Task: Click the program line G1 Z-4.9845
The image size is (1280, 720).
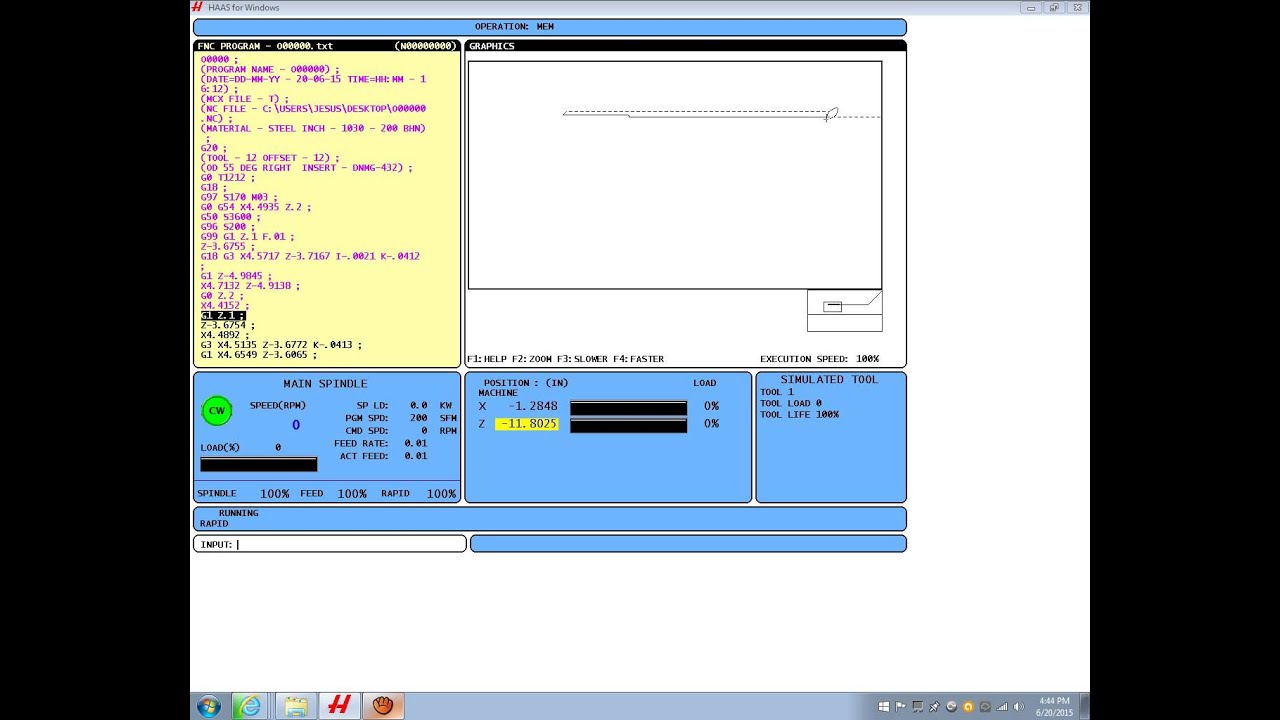Action: click(x=235, y=276)
